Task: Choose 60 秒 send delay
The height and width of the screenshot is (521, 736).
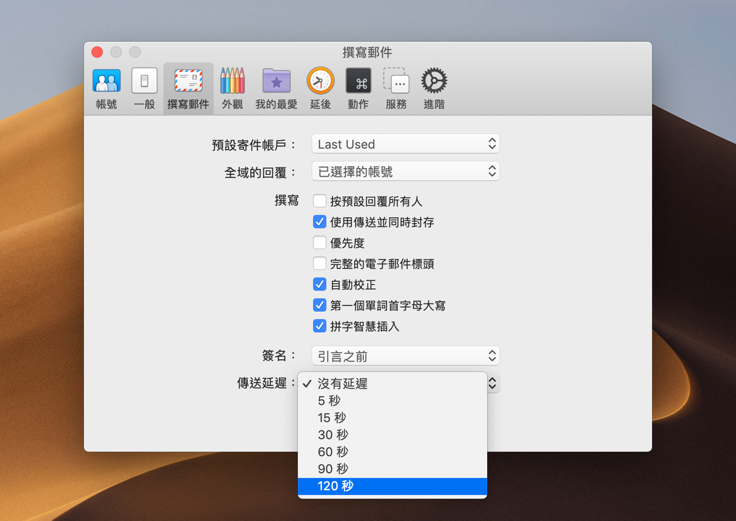Action: (392, 452)
